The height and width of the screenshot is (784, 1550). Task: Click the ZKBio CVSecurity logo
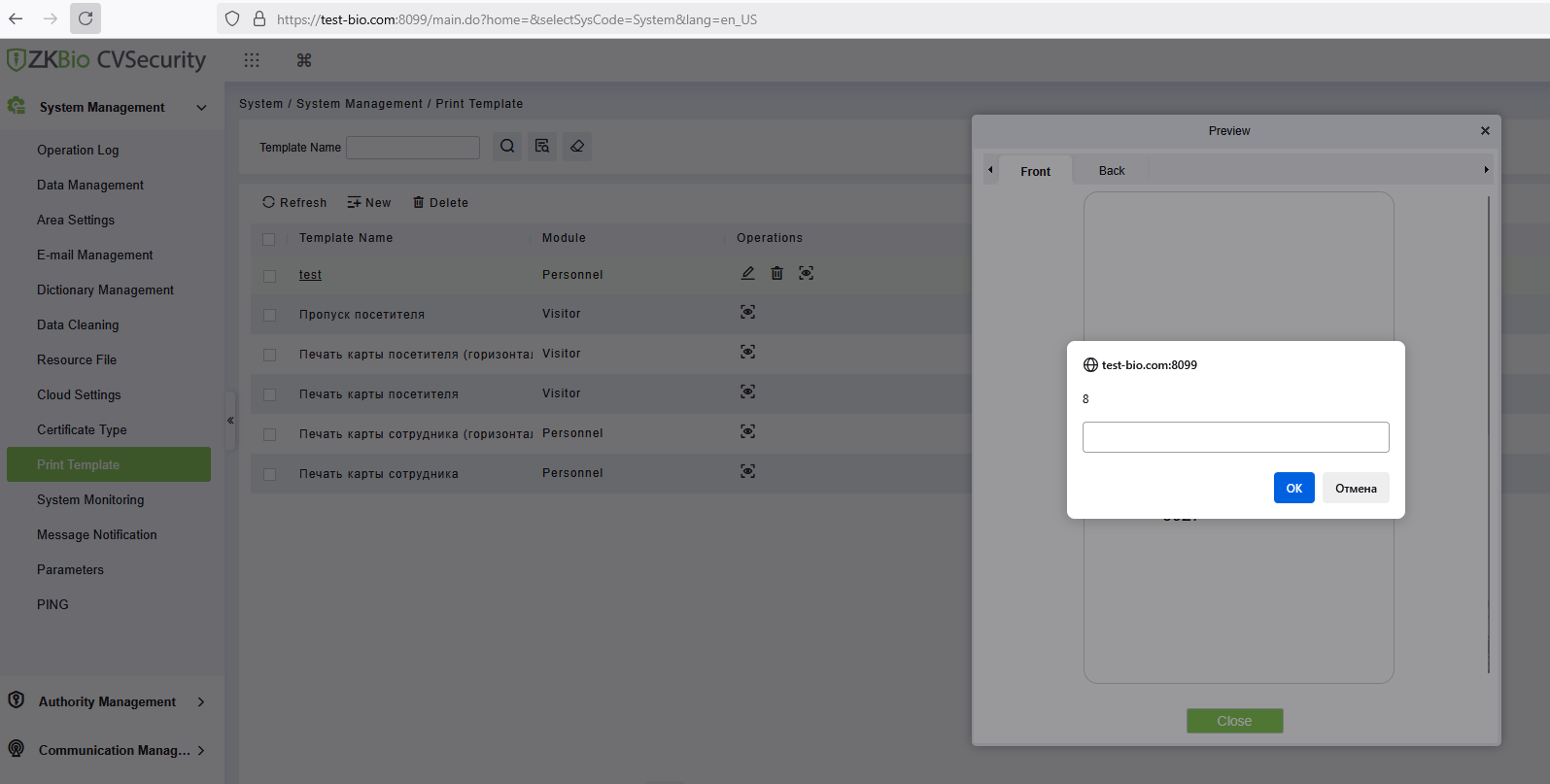tap(106, 60)
